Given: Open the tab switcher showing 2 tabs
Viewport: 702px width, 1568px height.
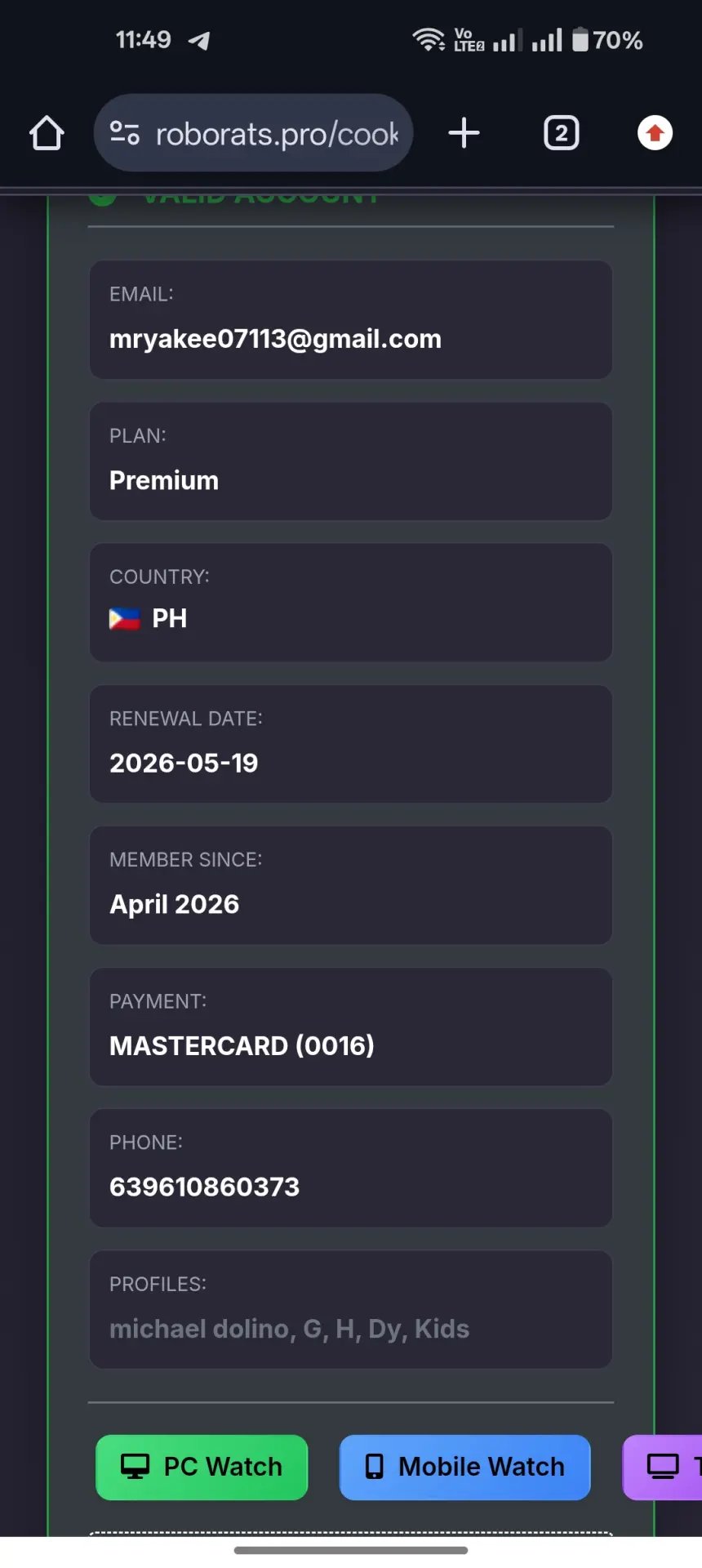Looking at the screenshot, I should (562, 133).
